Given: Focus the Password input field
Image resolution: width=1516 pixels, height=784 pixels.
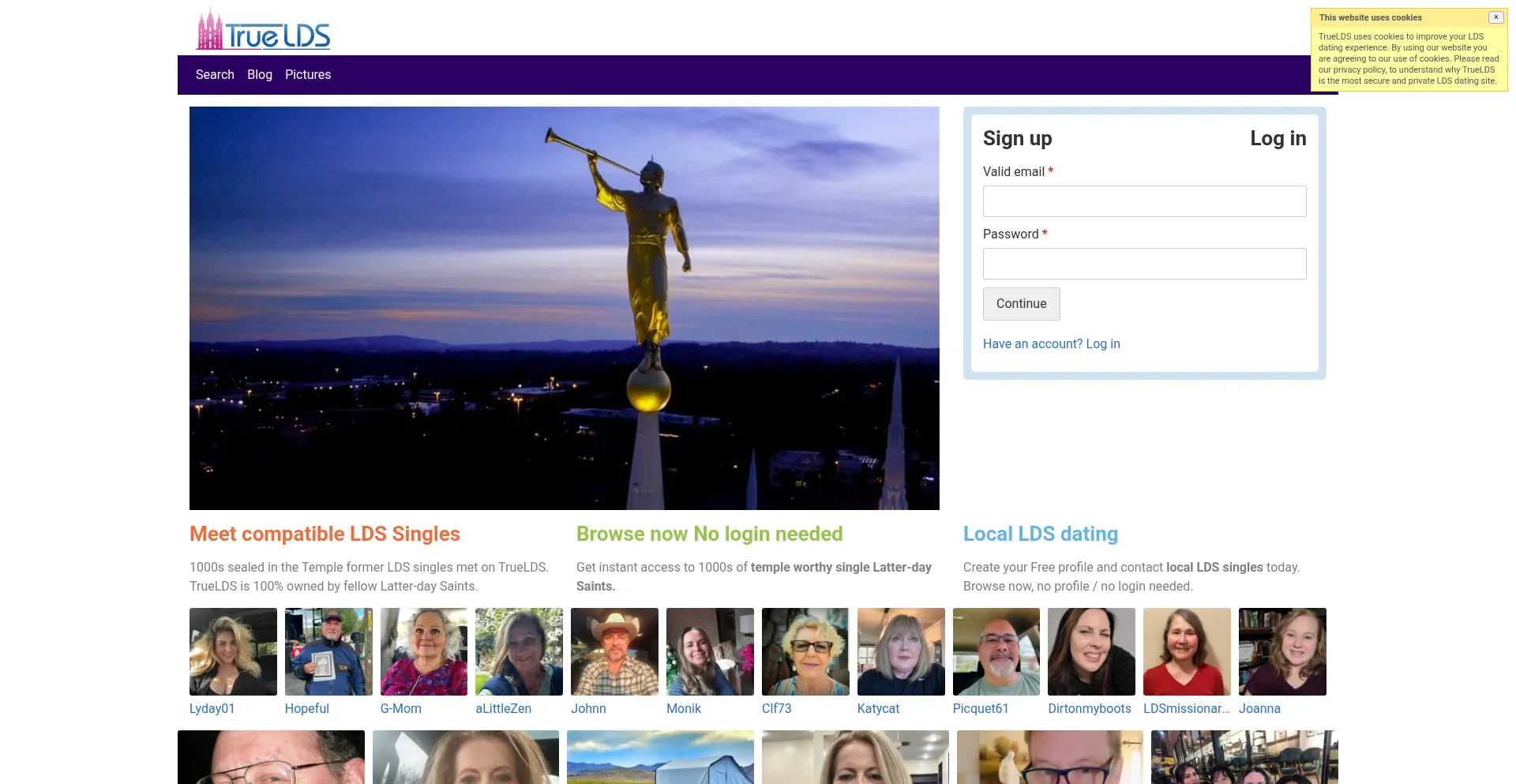Looking at the screenshot, I should 1144,264.
